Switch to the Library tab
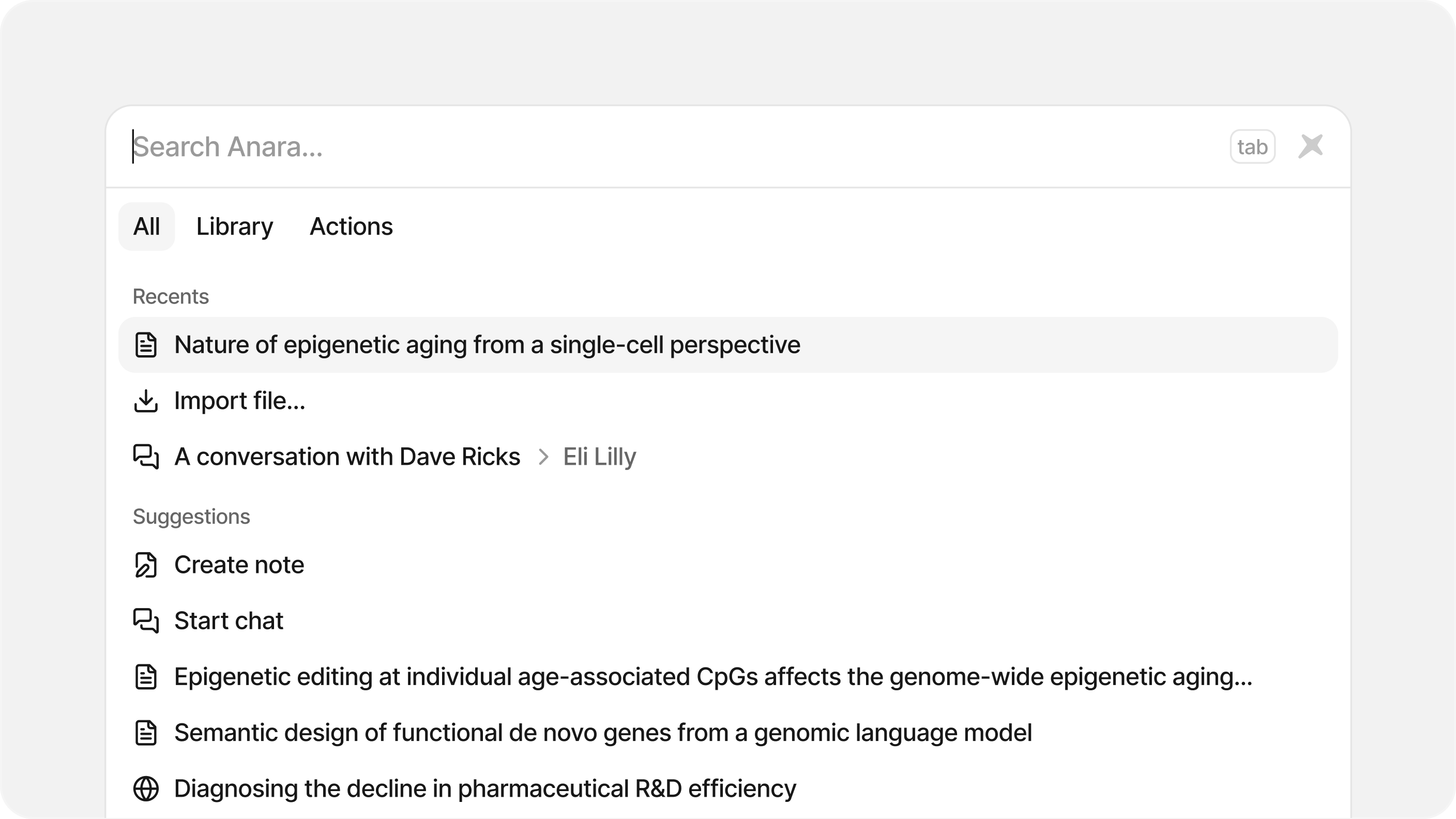Screen dimensions: 1456x819 click(x=235, y=226)
